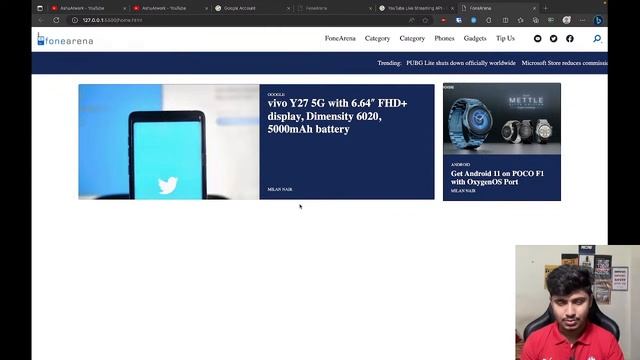Click the Read aloud icon in the address bar
The image size is (640, 360).
pos(411,20)
